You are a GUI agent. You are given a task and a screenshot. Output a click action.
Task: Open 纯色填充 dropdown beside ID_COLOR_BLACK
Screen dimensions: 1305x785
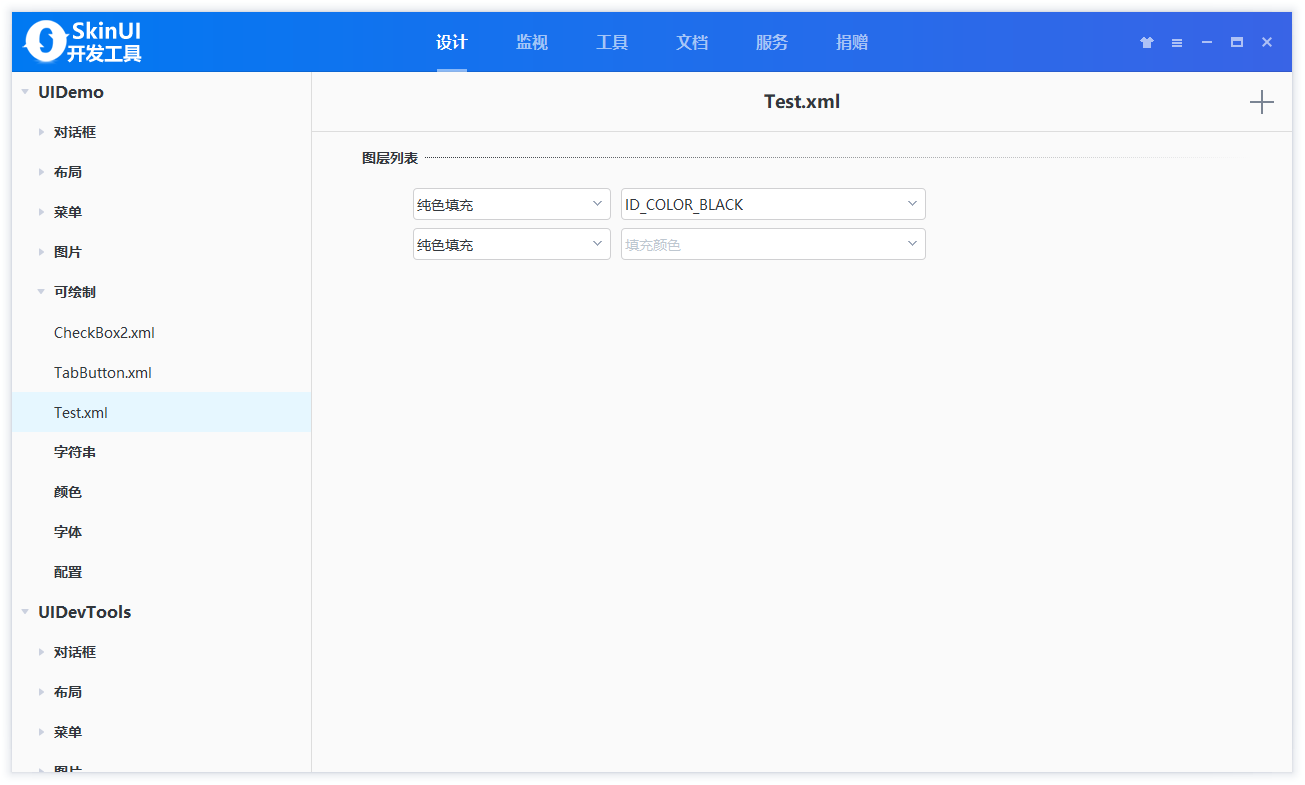[512, 204]
